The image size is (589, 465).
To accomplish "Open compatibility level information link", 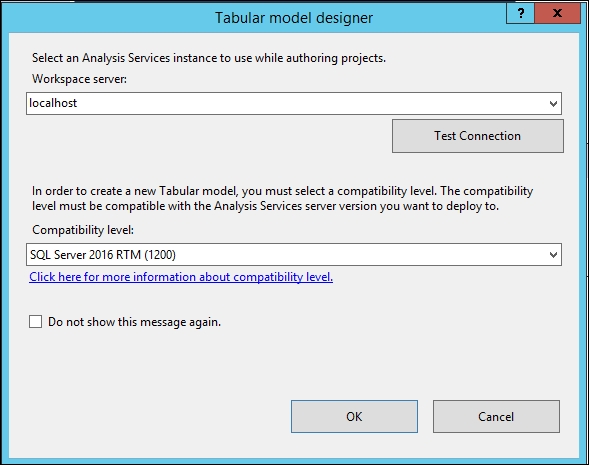I will click(181, 277).
